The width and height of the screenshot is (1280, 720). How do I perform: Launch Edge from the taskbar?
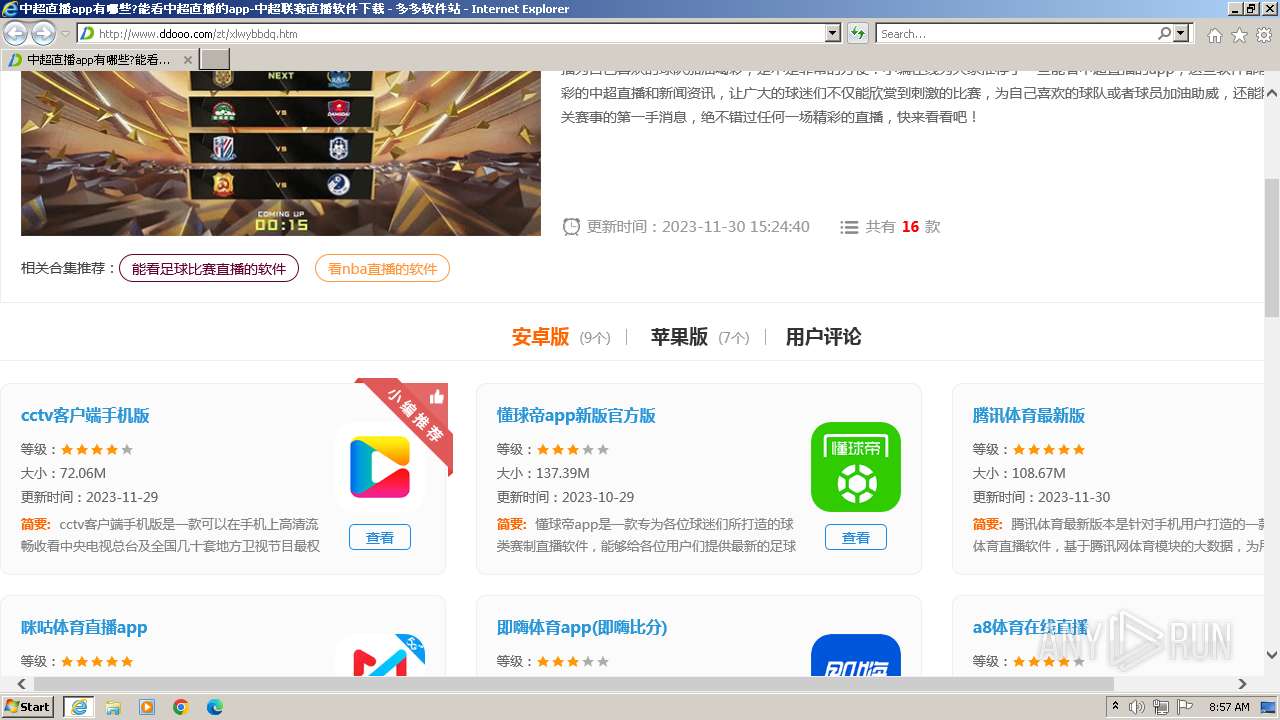(x=215, y=707)
